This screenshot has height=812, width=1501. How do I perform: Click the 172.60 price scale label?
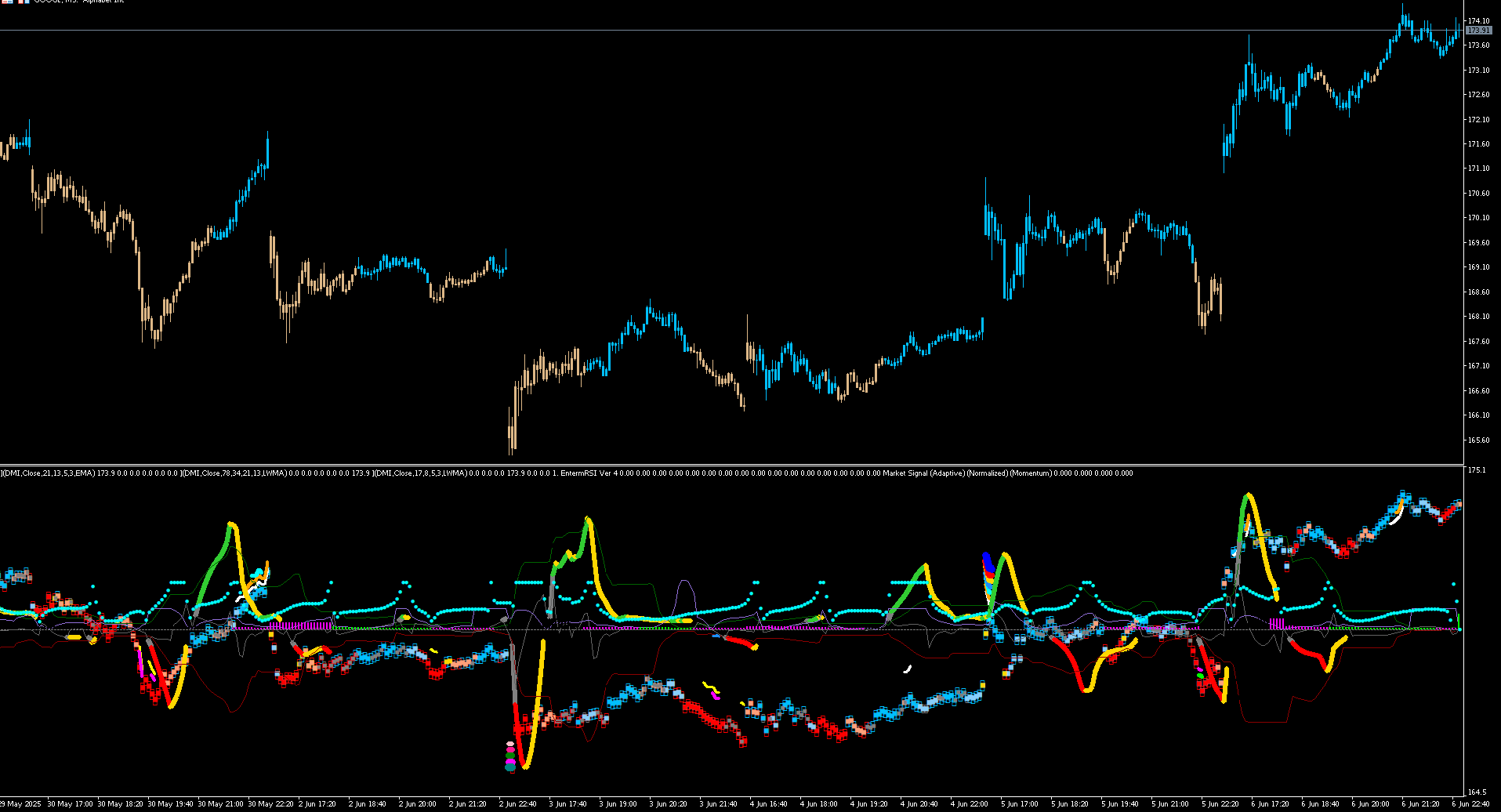(x=1478, y=95)
